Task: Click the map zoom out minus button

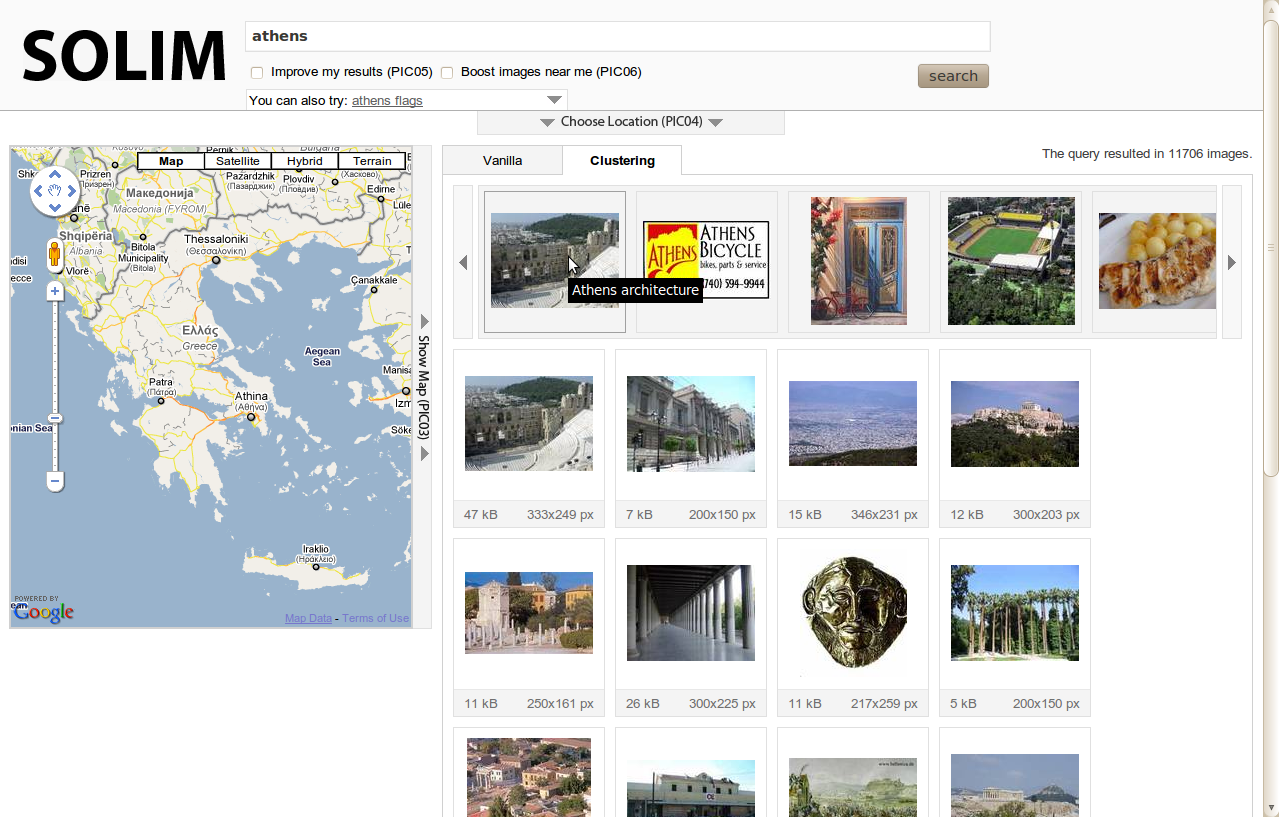Action: click(x=55, y=482)
